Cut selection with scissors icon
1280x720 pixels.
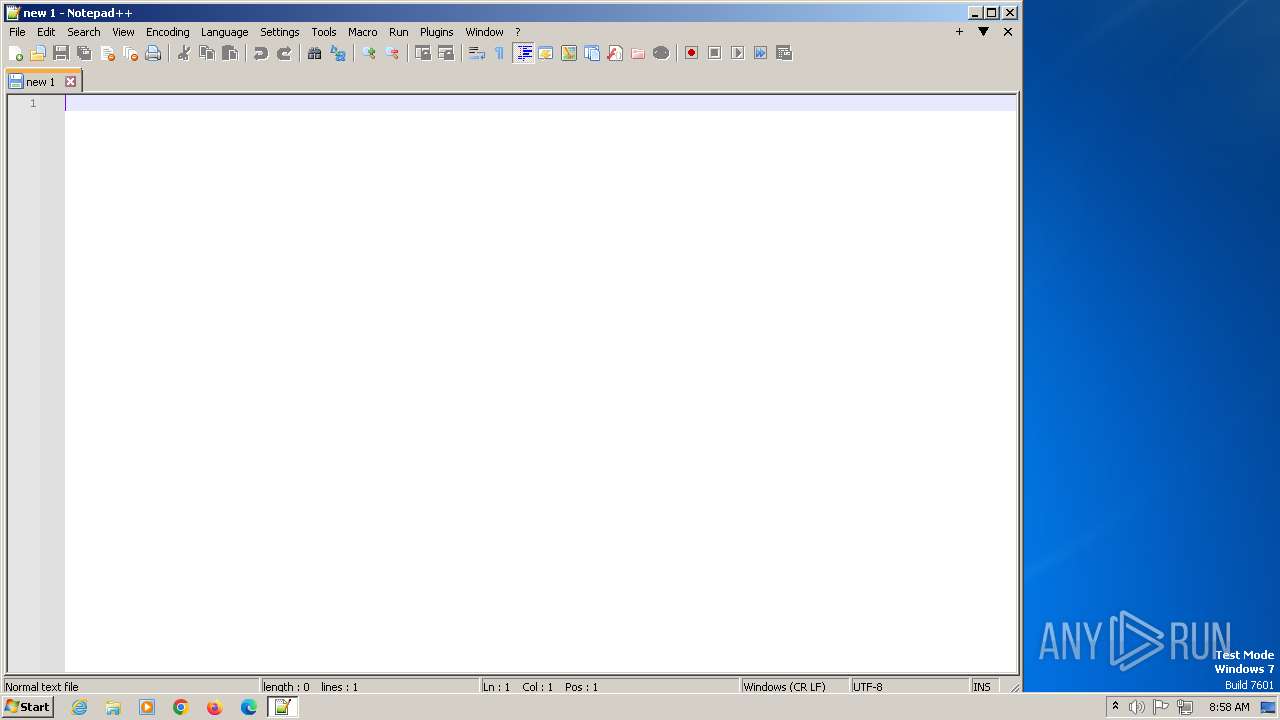184,53
